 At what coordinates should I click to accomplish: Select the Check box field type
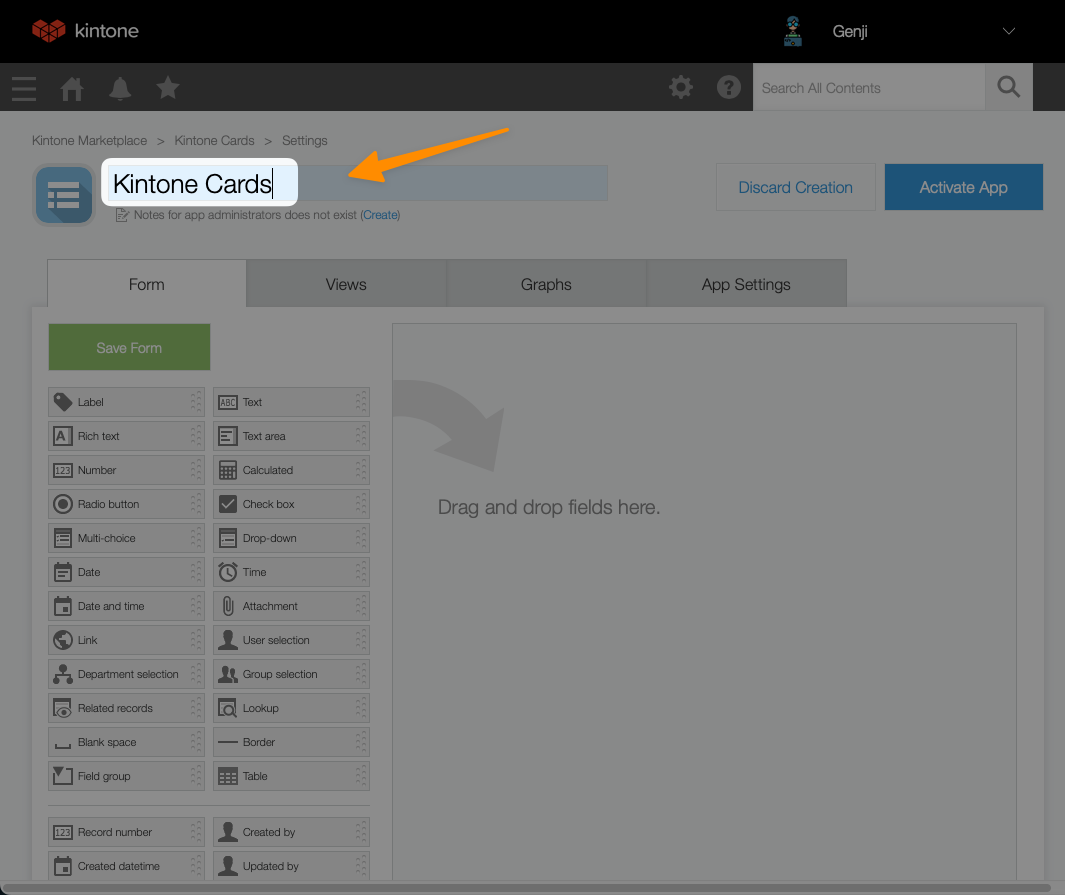point(291,504)
